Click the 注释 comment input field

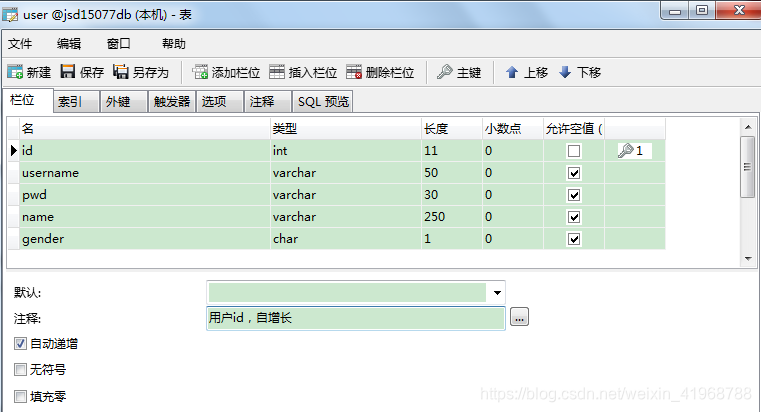click(355, 318)
